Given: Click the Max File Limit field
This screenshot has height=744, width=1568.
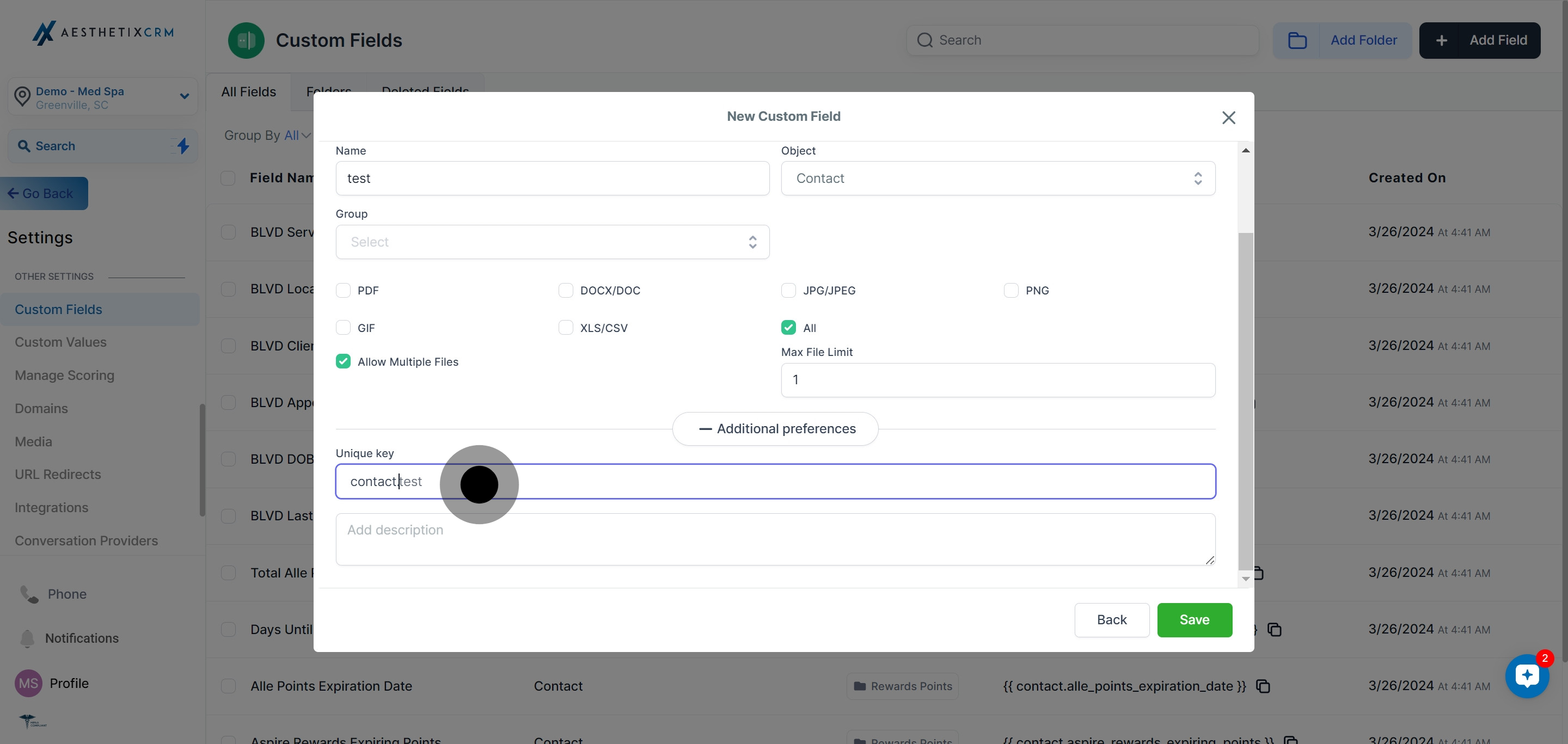Looking at the screenshot, I should 997,380.
